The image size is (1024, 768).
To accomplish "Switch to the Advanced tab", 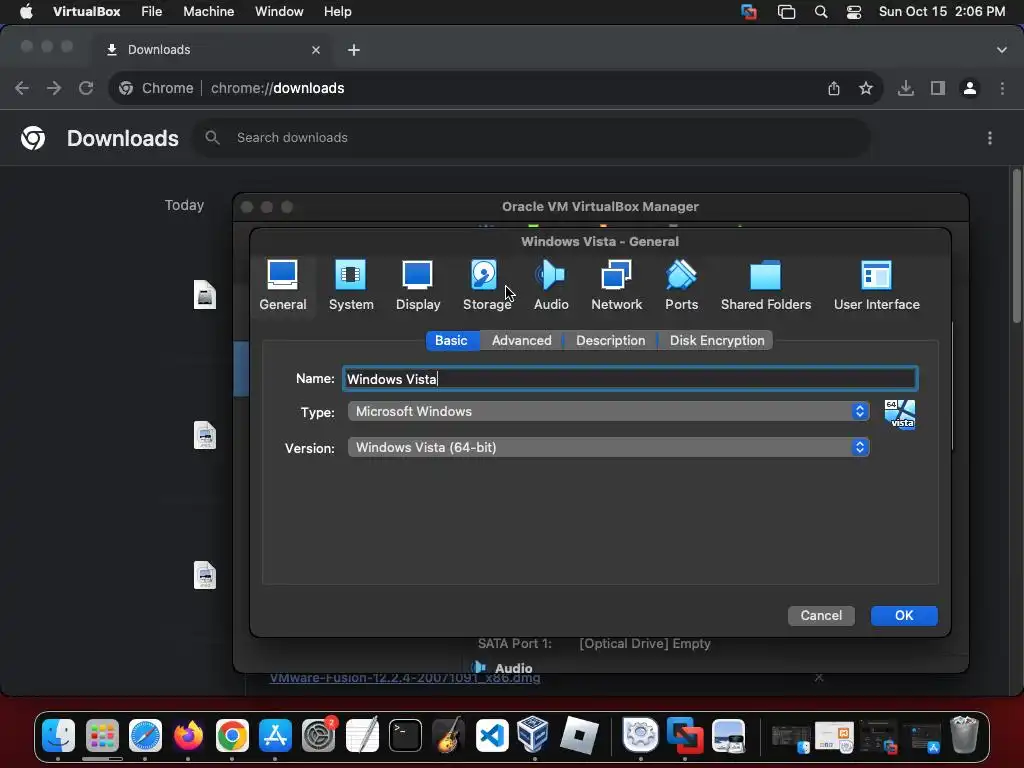I will click(522, 340).
